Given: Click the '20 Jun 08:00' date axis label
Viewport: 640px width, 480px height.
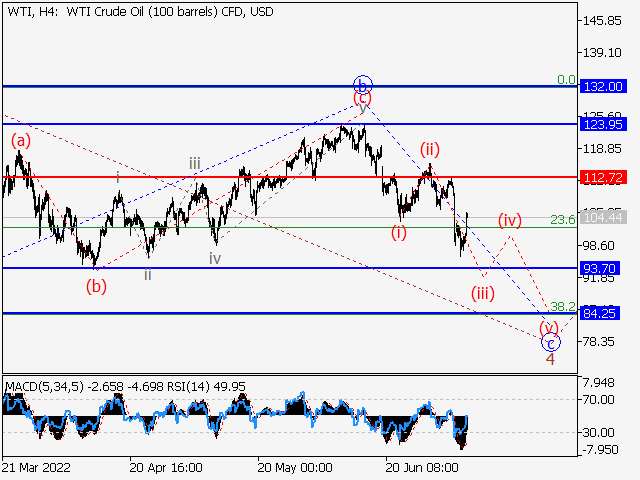Looking at the screenshot, I should (x=422, y=467).
